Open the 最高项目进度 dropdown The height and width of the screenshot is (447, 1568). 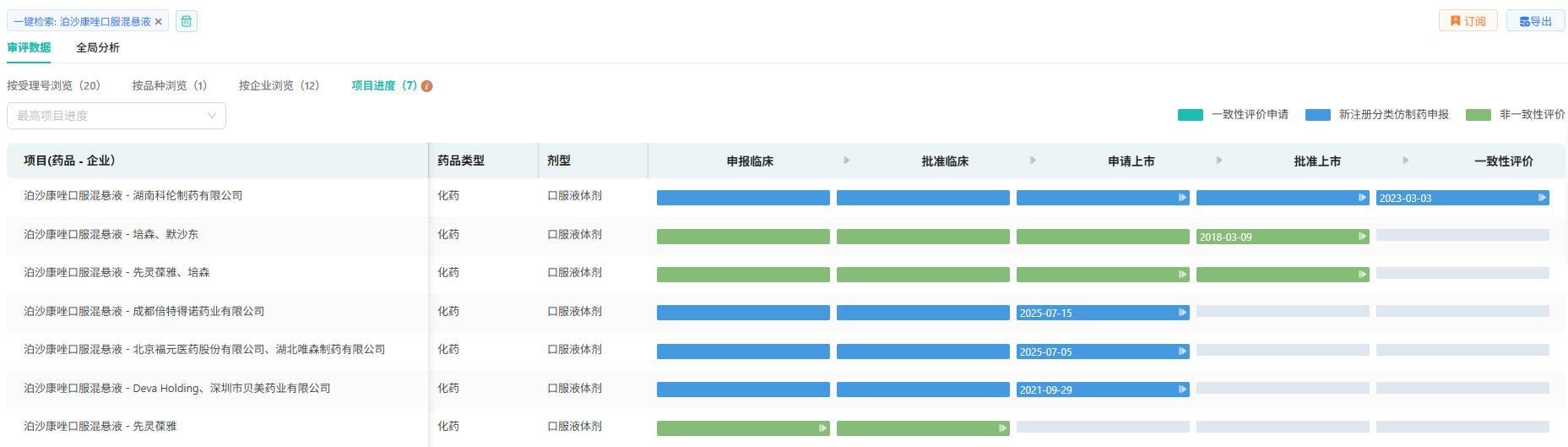click(x=117, y=116)
